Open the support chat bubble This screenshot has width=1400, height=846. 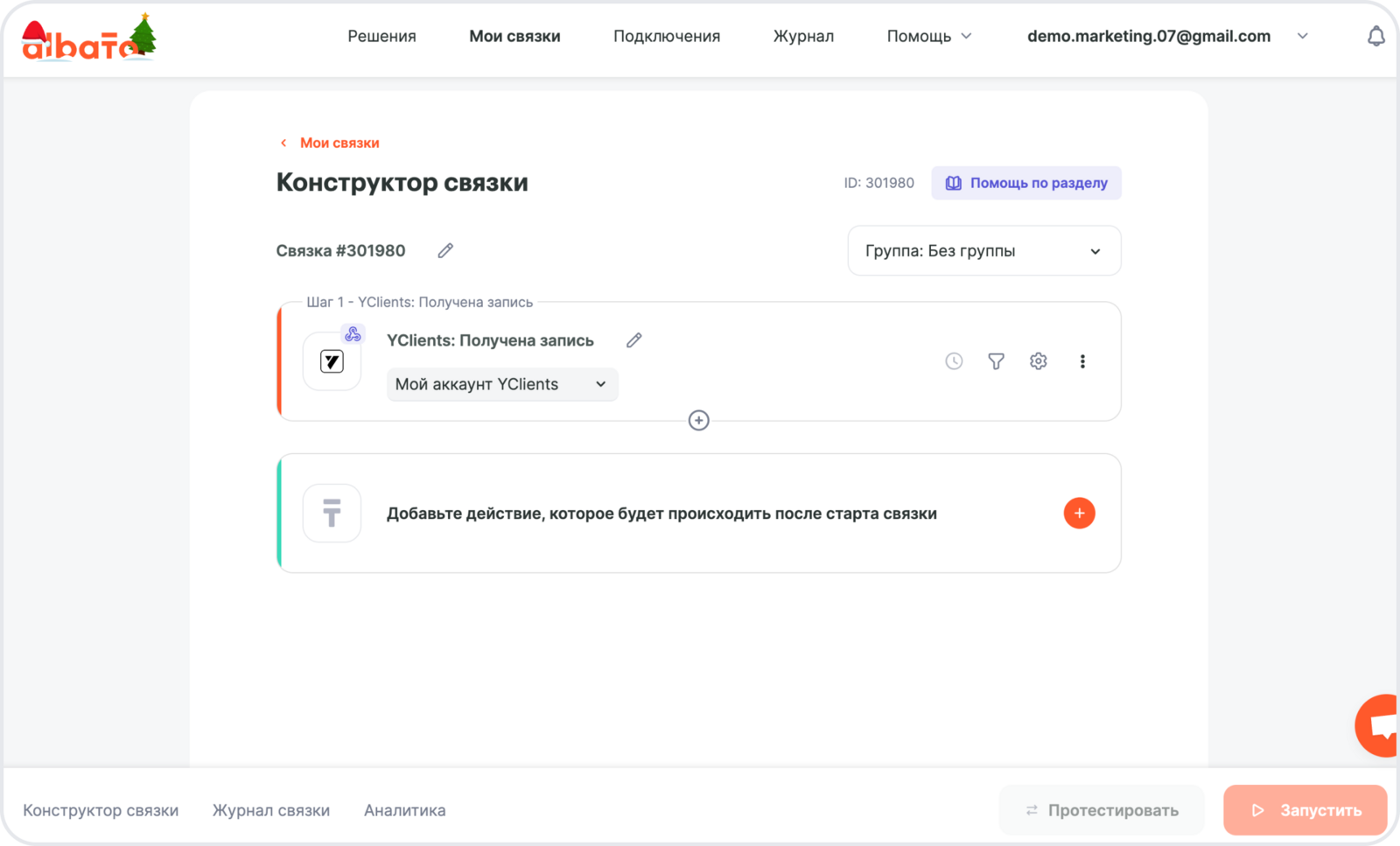click(x=1380, y=726)
